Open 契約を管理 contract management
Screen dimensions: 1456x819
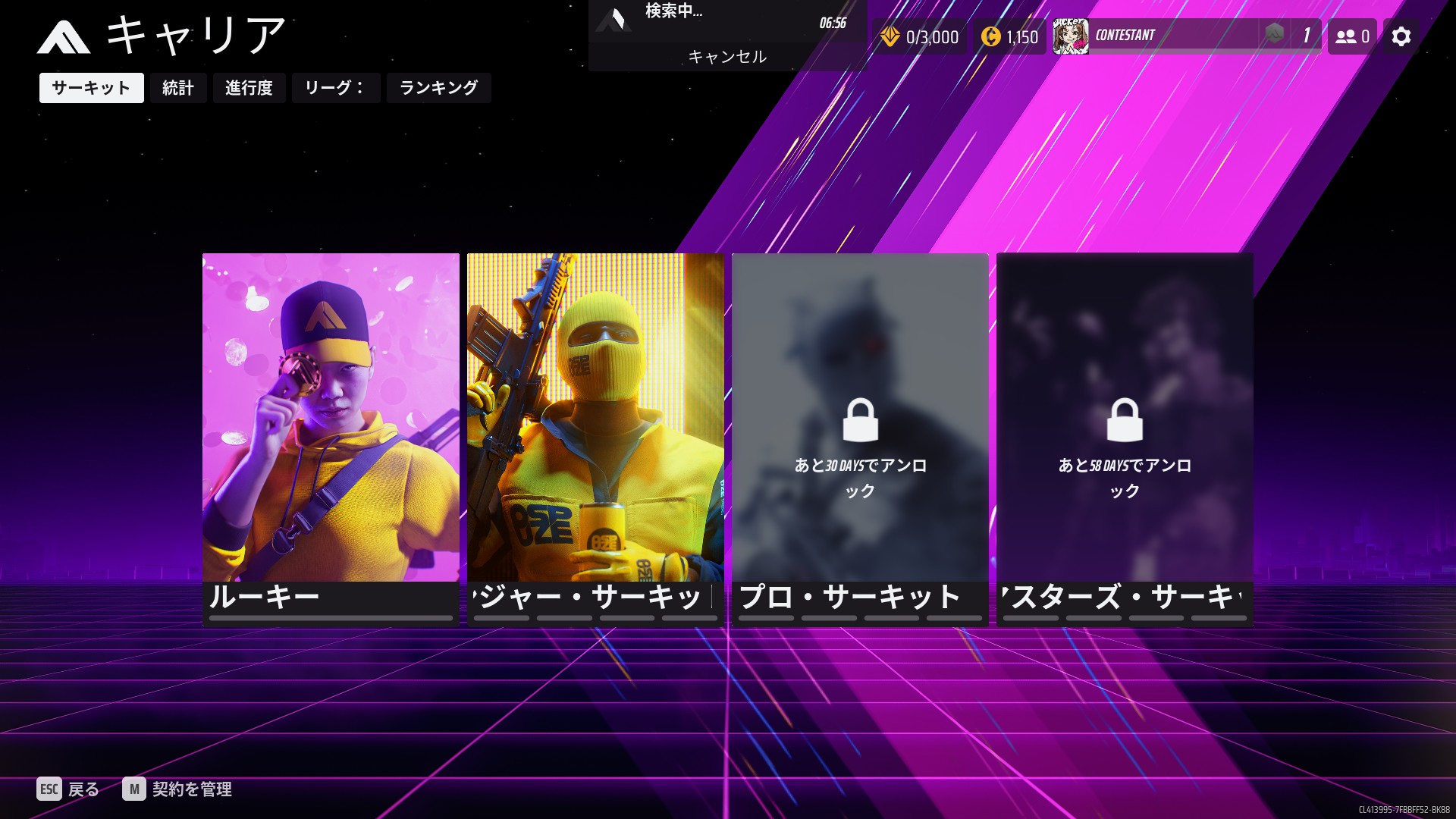[x=192, y=789]
